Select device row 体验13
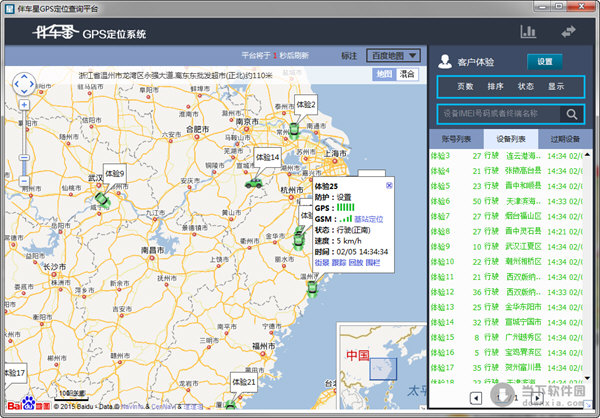Screen dimensions: 600x418 (x=506, y=307)
